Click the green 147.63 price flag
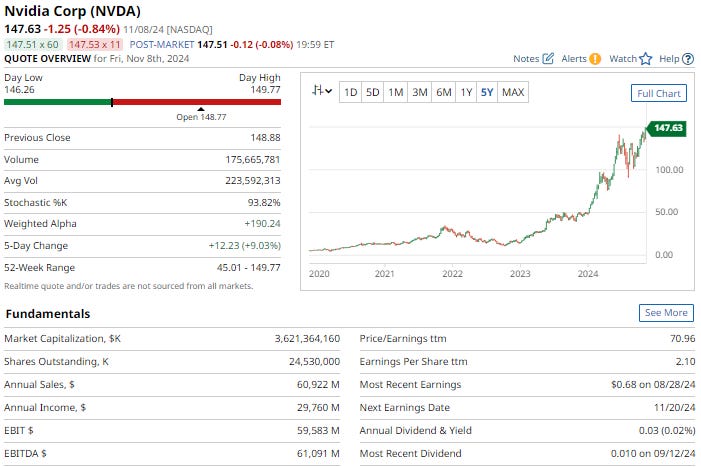Image resolution: width=701 pixels, height=467 pixels. [666, 128]
